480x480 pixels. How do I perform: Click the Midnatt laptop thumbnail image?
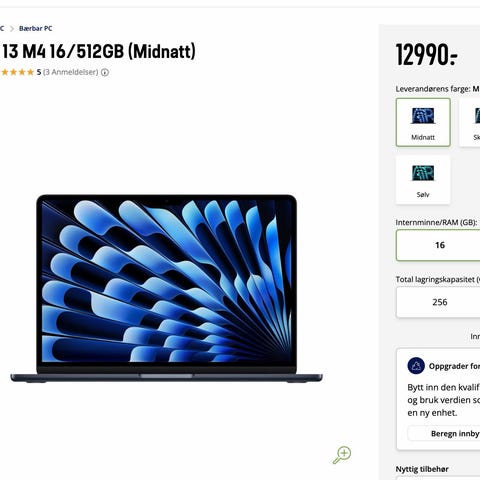click(x=423, y=116)
